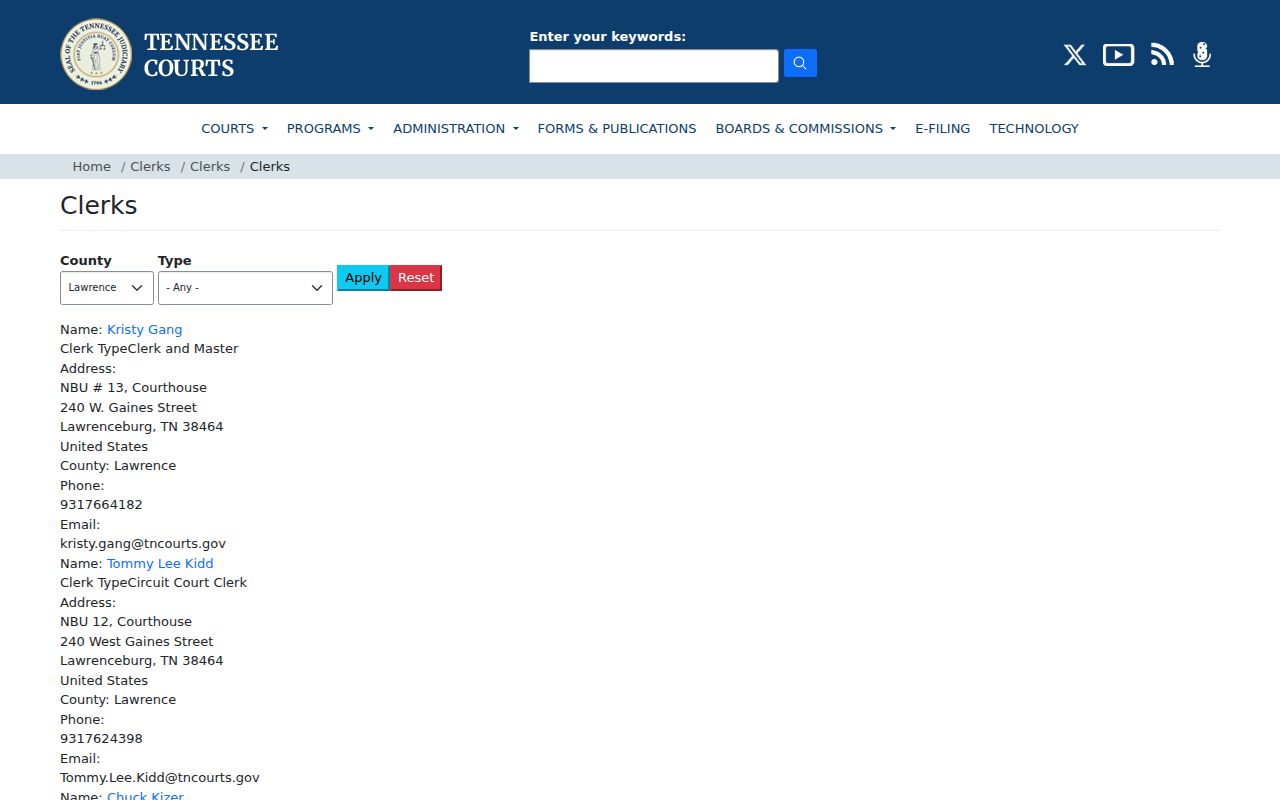Open the X (Twitter) social icon
This screenshot has width=1280, height=800.
pos(1075,55)
